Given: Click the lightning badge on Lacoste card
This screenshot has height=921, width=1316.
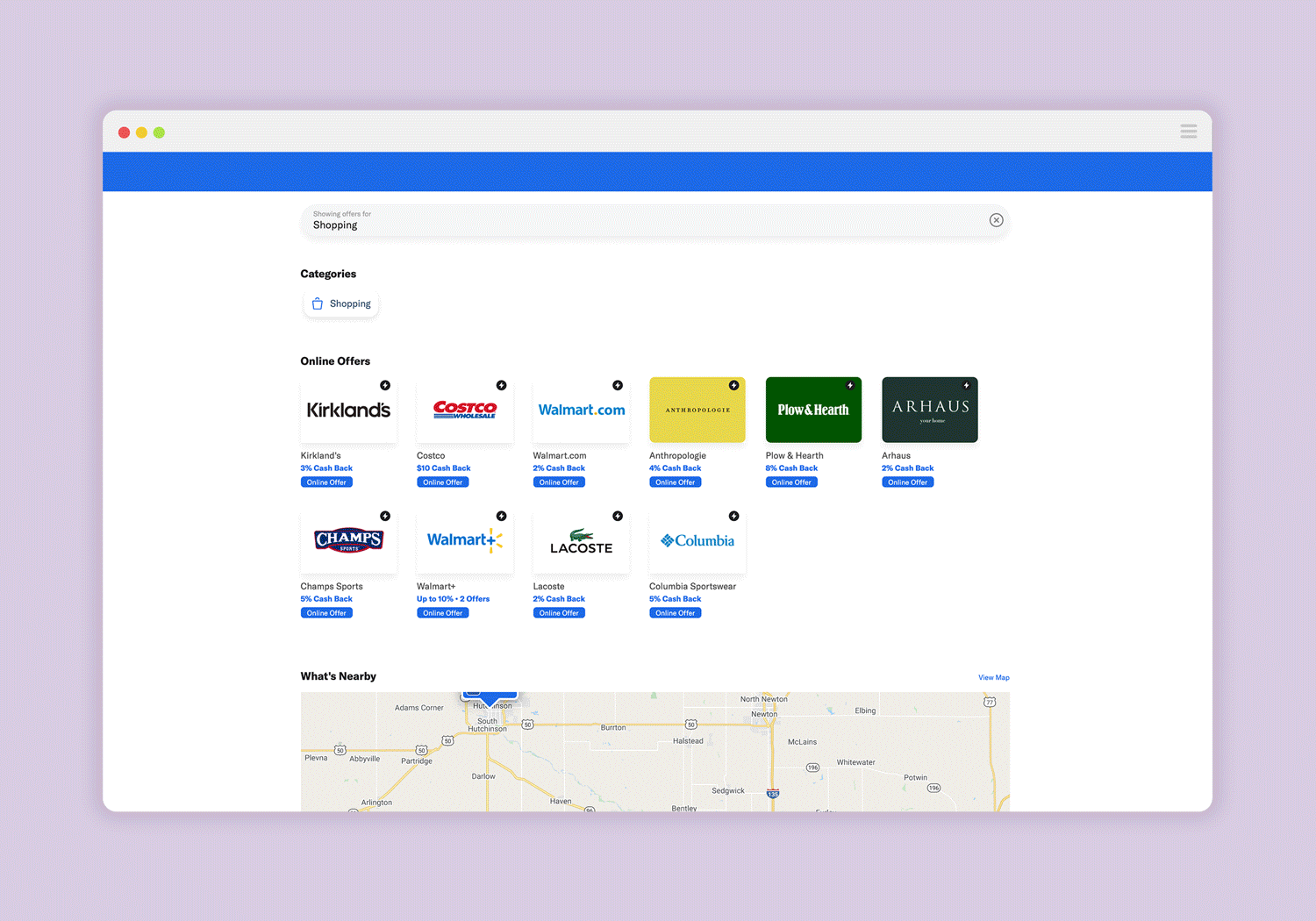Looking at the screenshot, I should (618, 516).
